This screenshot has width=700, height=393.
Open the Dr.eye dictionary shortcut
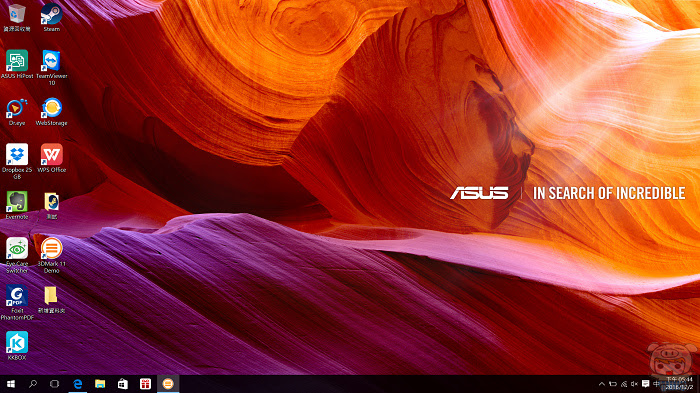(17, 112)
